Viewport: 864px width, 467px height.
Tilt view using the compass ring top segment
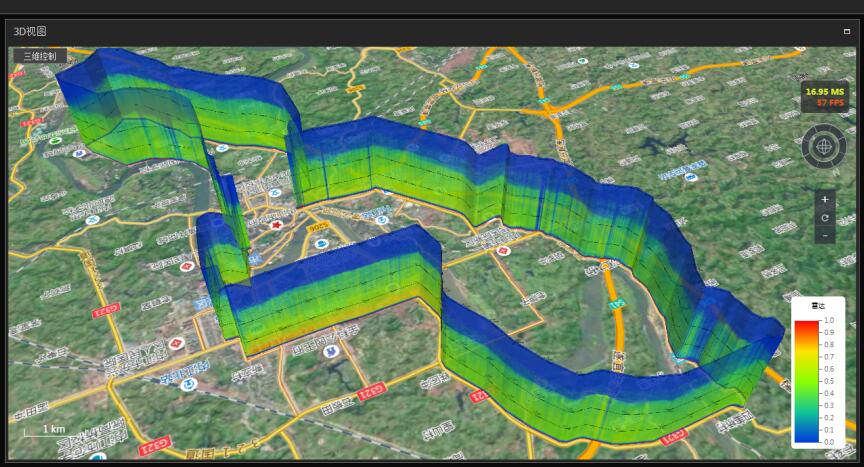824,129
